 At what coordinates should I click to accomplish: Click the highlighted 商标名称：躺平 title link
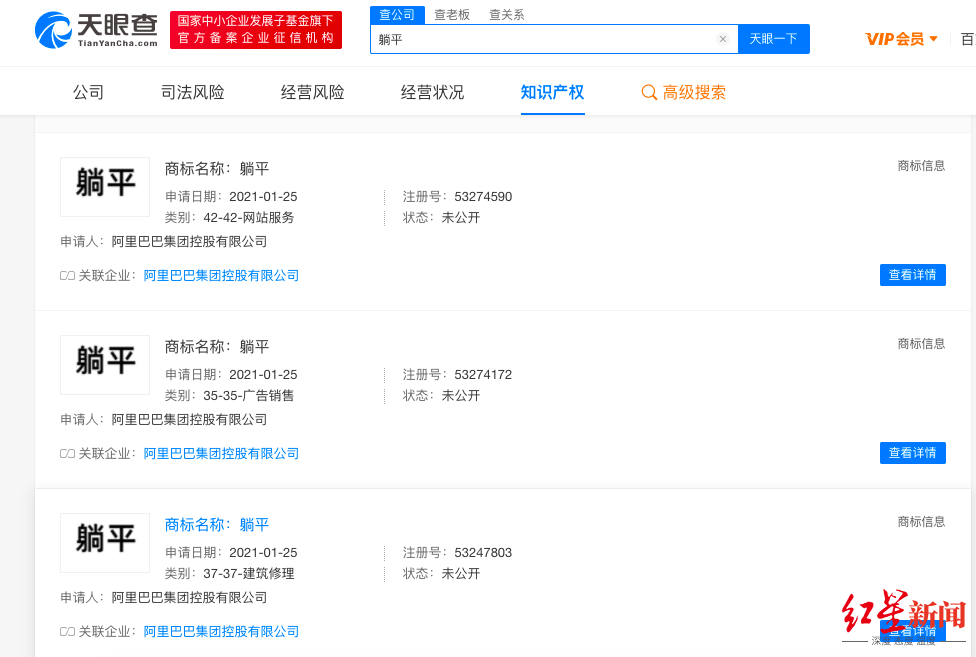pyautogui.click(x=217, y=524)
